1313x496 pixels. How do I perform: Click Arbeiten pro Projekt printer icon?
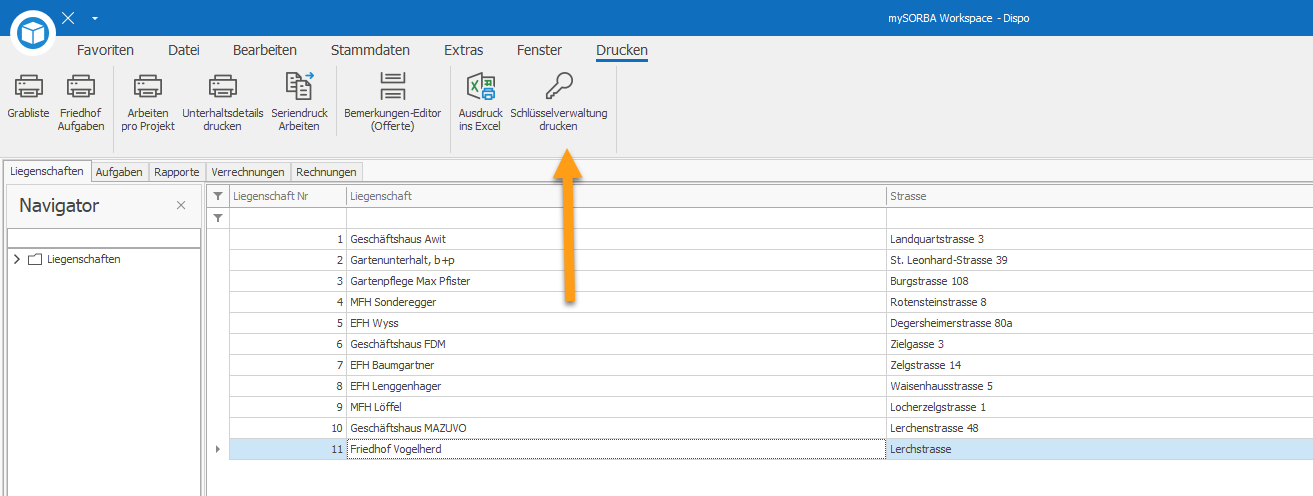(148, 87)
